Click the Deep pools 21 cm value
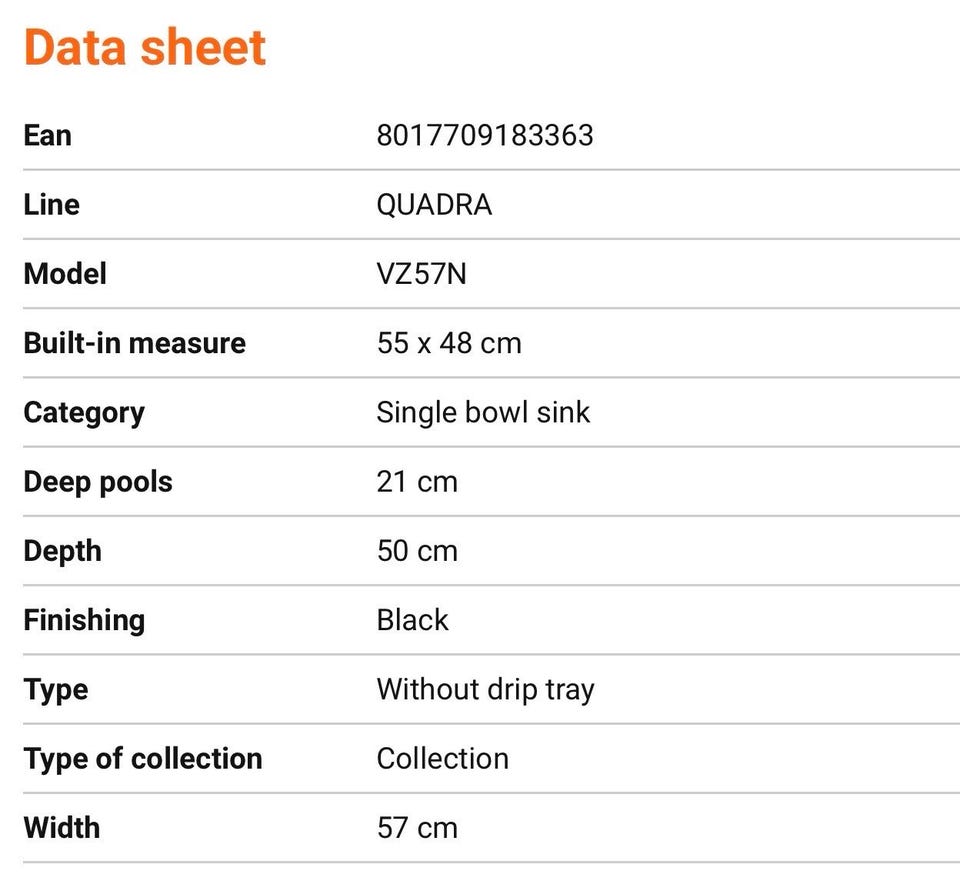This screenshot has width=960, height=891. [417, 482]
